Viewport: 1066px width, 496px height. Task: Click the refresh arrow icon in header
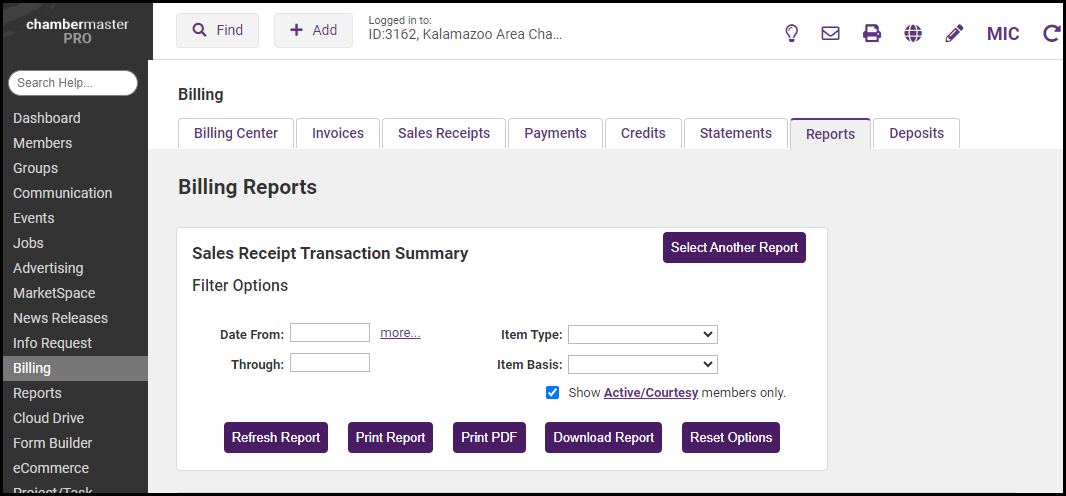tap(1051, 33)
